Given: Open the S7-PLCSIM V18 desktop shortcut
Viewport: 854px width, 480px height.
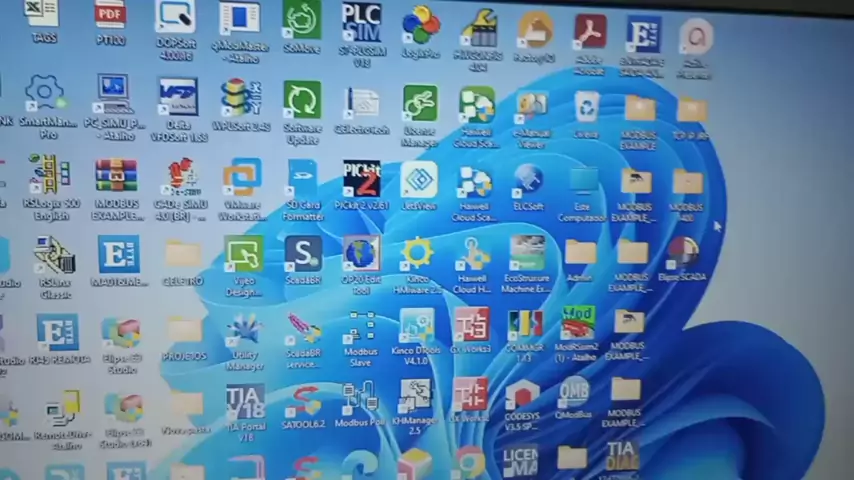Looking at the screenshot, I should click(360, 22).
